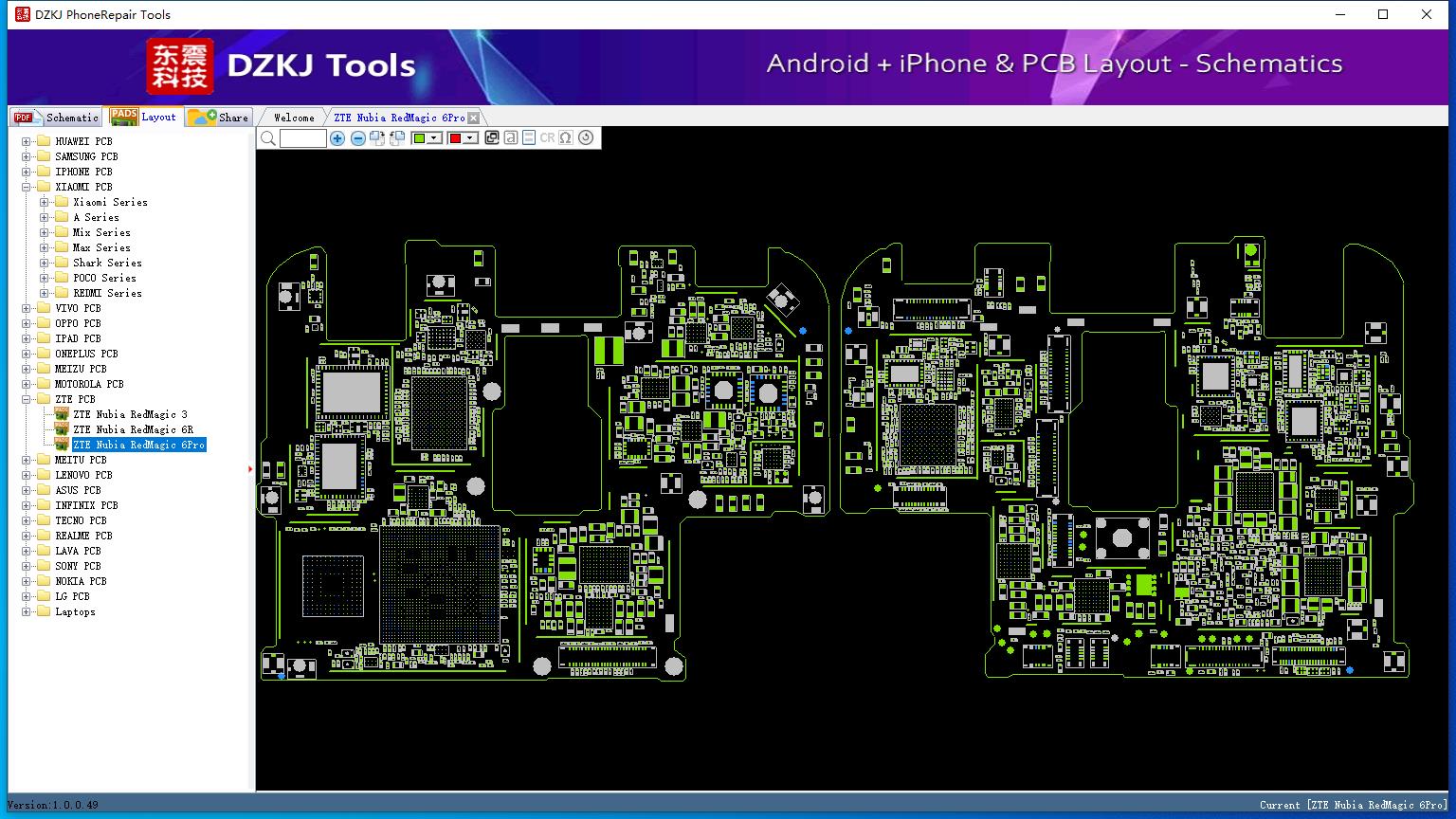This screenshot has width=1456, height=819.
Task: Switch to the Schematic tab
Action: pos(57,118)
